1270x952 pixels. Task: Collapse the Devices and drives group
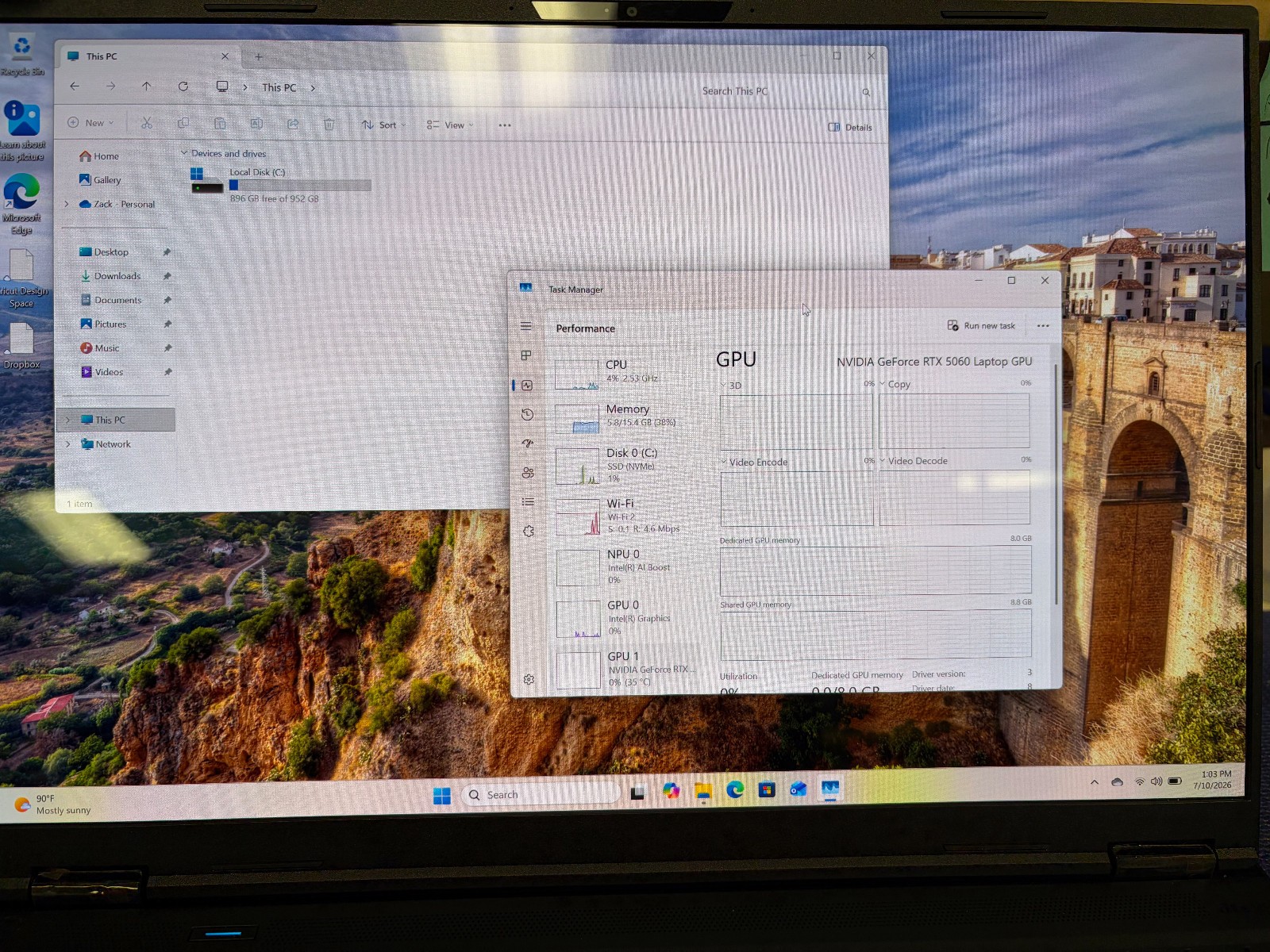[x=184, y=153]
